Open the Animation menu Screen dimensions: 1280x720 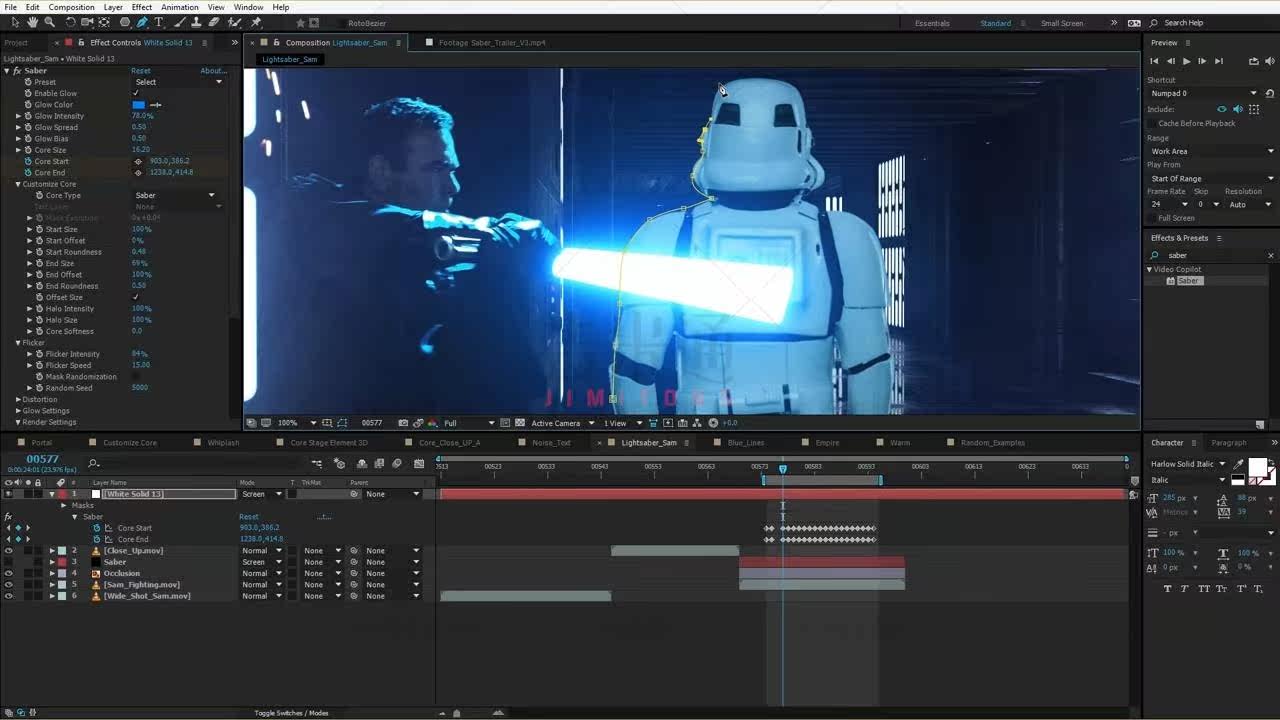tap(179, 7)
